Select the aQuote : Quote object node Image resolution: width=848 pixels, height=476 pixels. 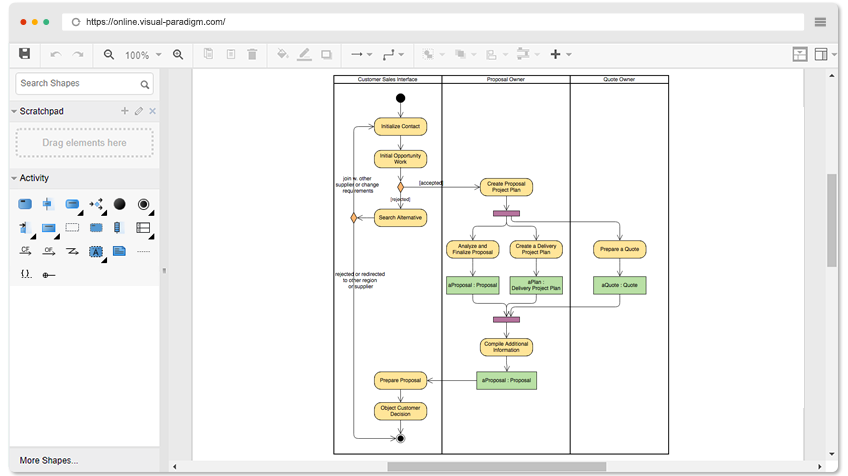619,285
